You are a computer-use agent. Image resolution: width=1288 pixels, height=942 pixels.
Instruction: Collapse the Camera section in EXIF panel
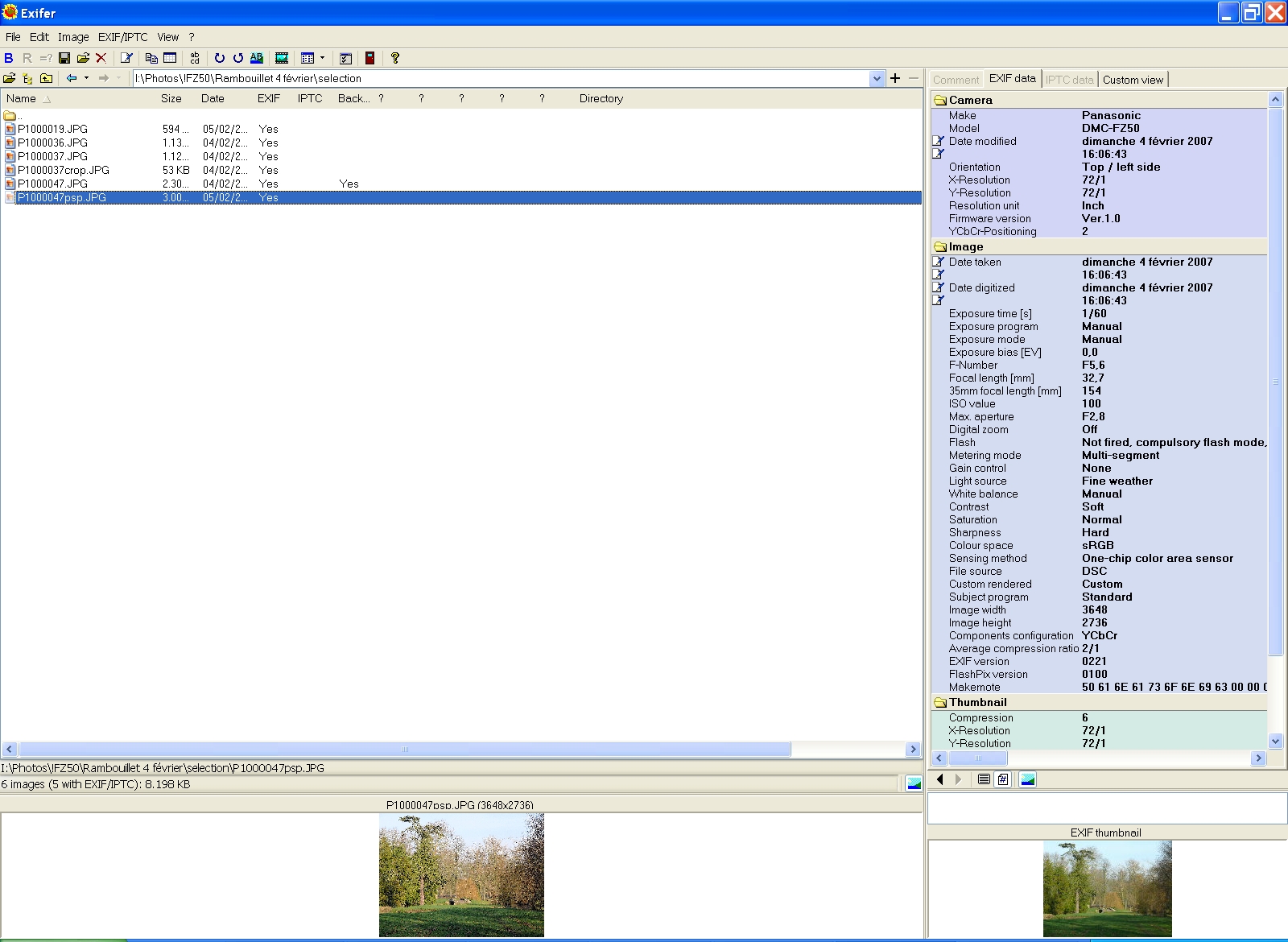point(940,101)
